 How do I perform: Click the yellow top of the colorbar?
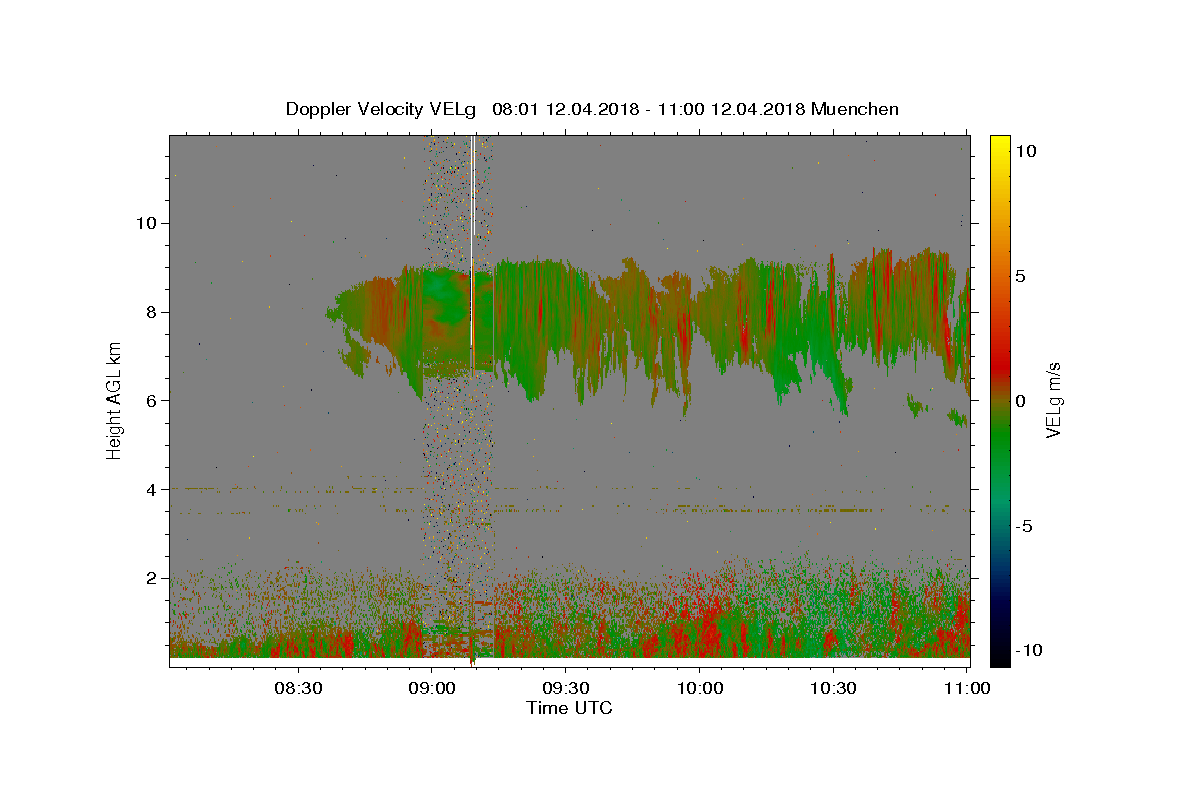coord(999,142)
